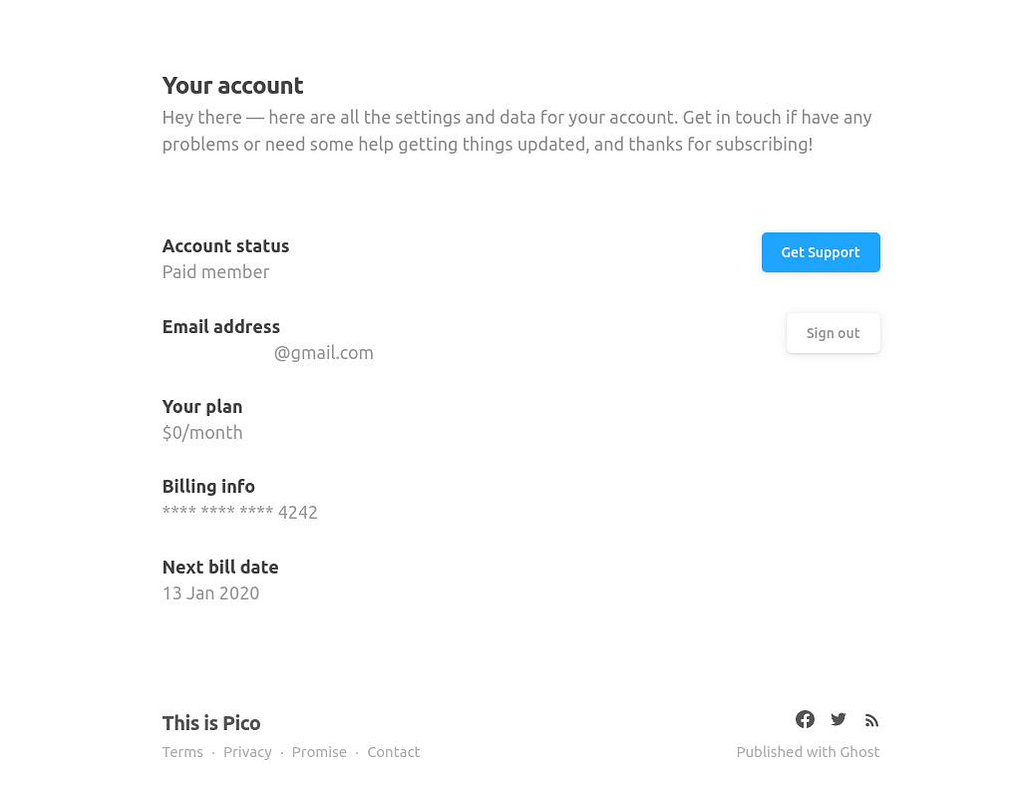Click the Get Support button
1024x797 pixels.
coord(820,252)
